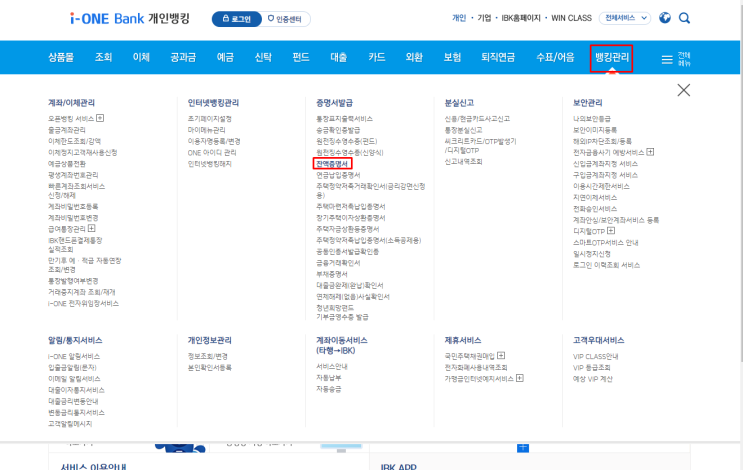Open 이메일 알림서비스 link
The image size is (743, 470).
[x=74, y=379]
